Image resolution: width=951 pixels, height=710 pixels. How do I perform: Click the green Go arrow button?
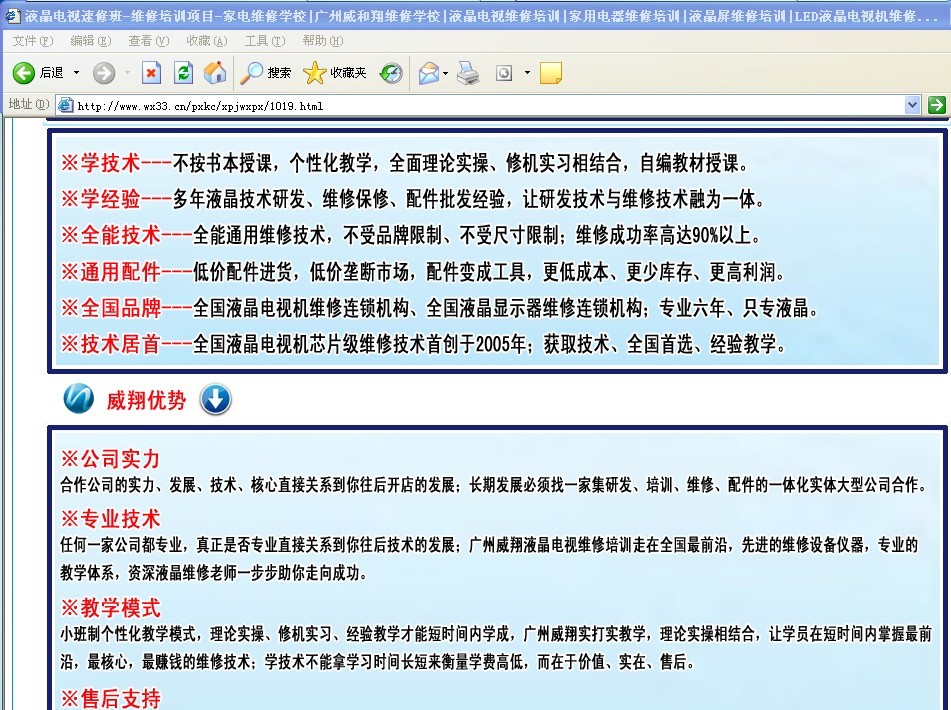tap(936, 105)
